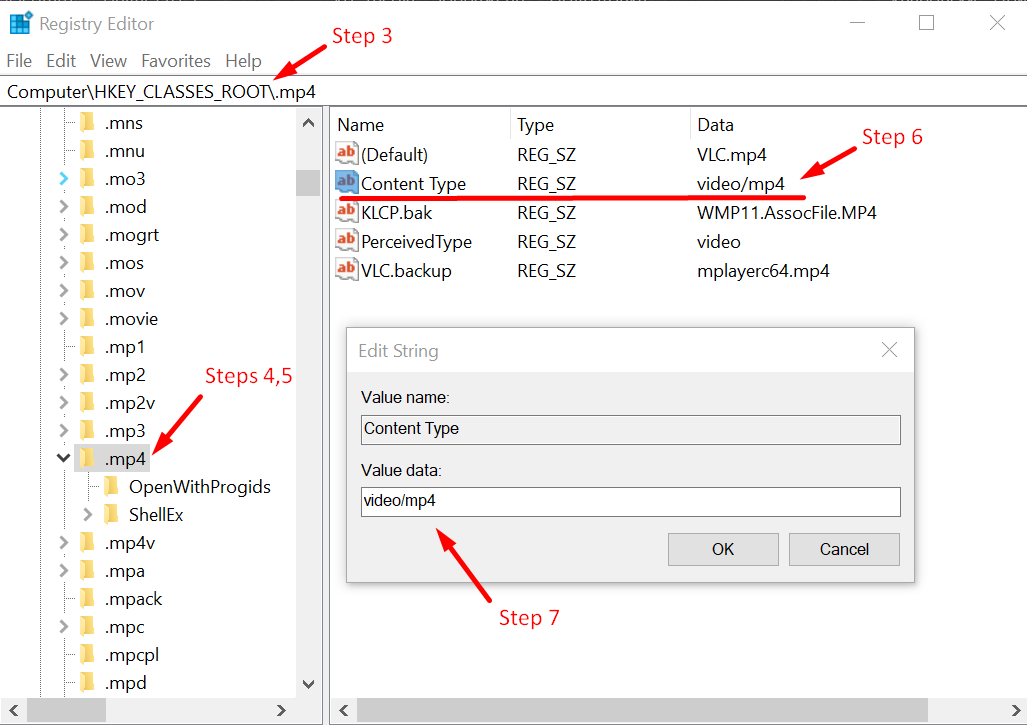Click the mplayerc64.mp4 data cell
Image resolution: width=1027 pixels, height=725 pixels.
763,270
